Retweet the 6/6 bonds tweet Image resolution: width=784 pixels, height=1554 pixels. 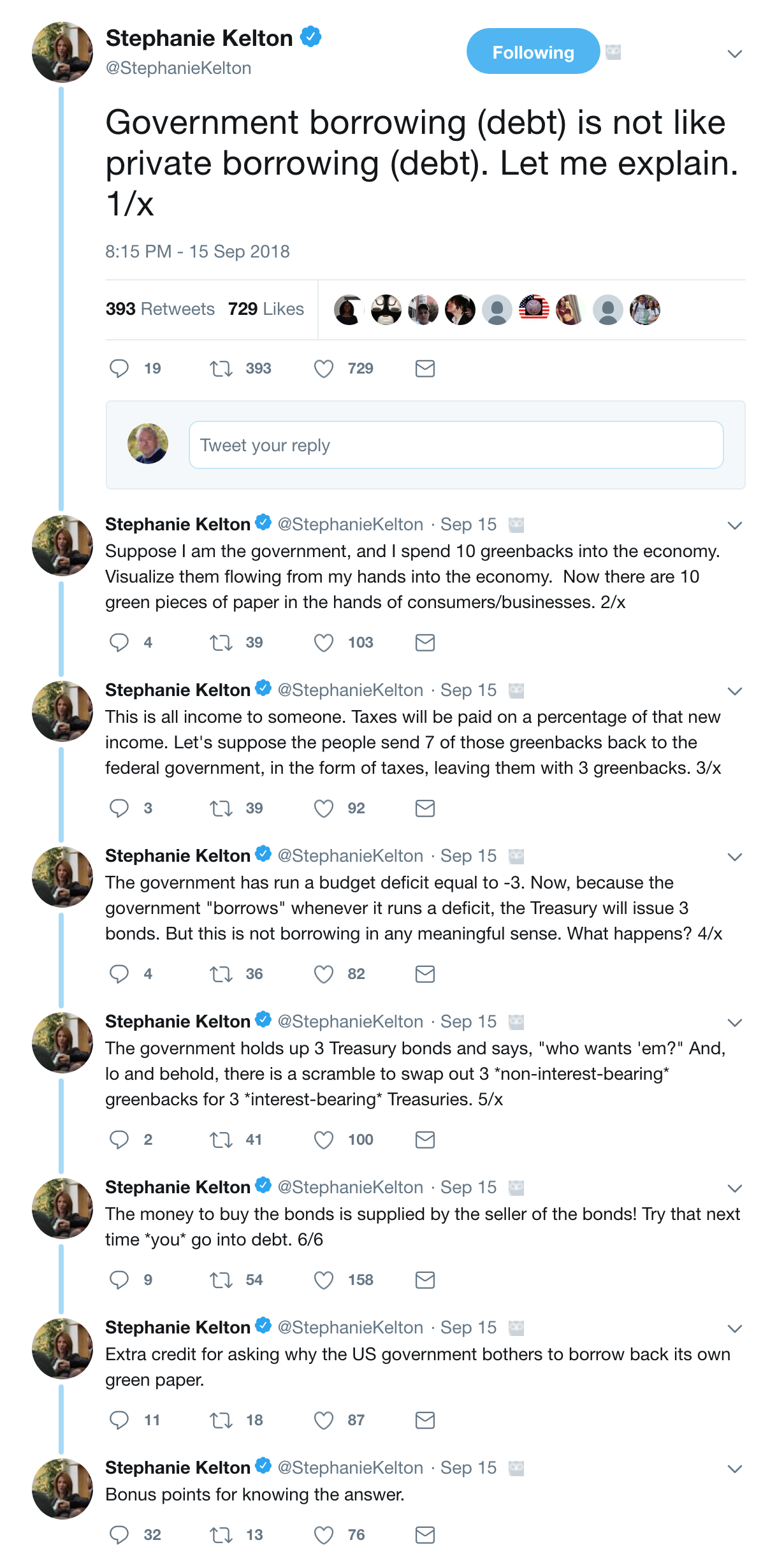[221, 1280]
